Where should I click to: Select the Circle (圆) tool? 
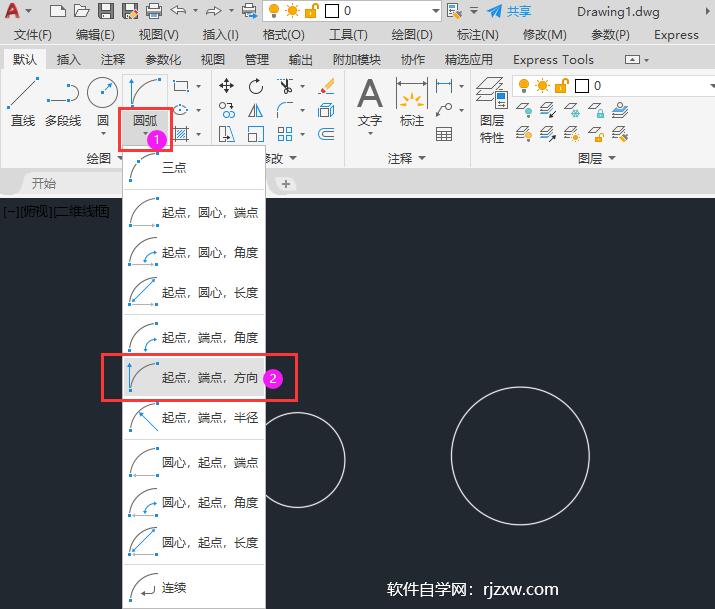[103, 100]
